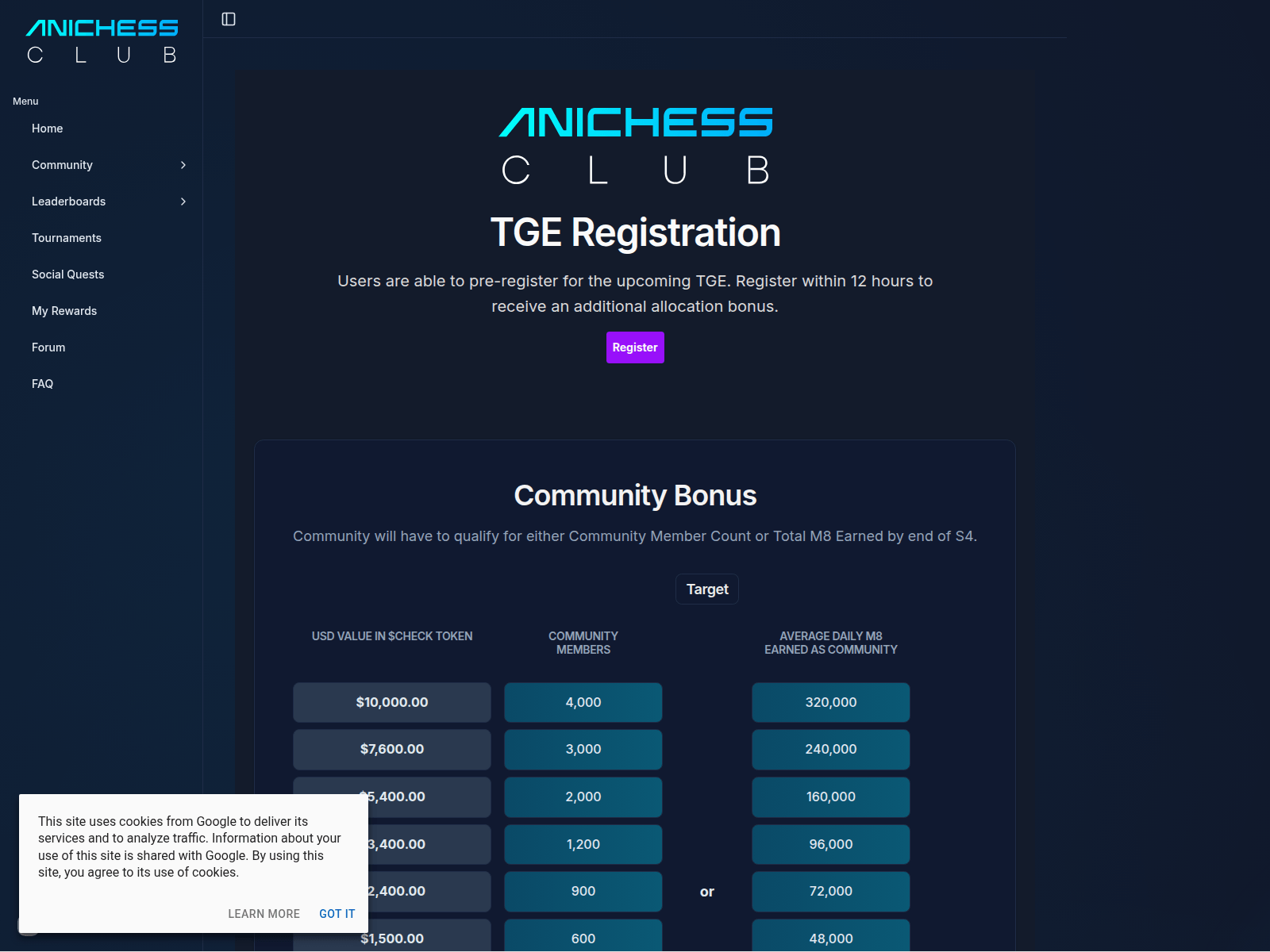This screenshot has height=952, width=1270.
Task: Select the 4,000 community members cell
Action: [x=583, y=702]
